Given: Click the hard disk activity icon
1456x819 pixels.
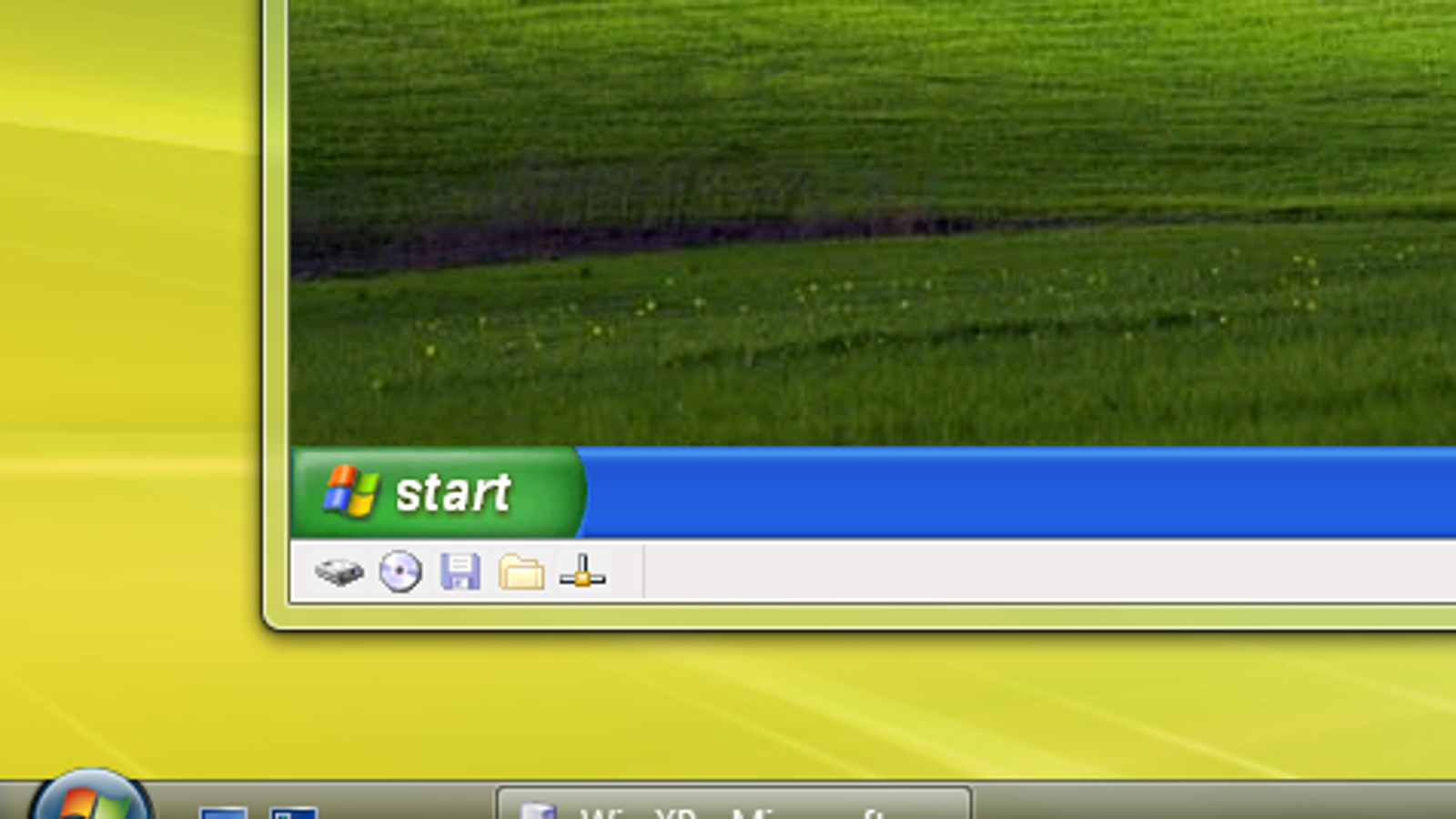Looking at the screenshot, I should [x=339, y=572].
